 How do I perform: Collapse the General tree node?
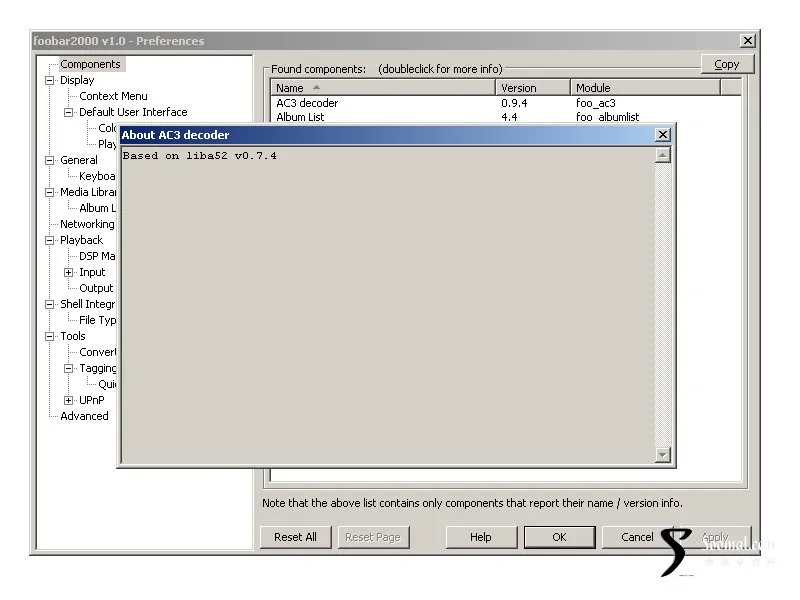coord(49,160)
